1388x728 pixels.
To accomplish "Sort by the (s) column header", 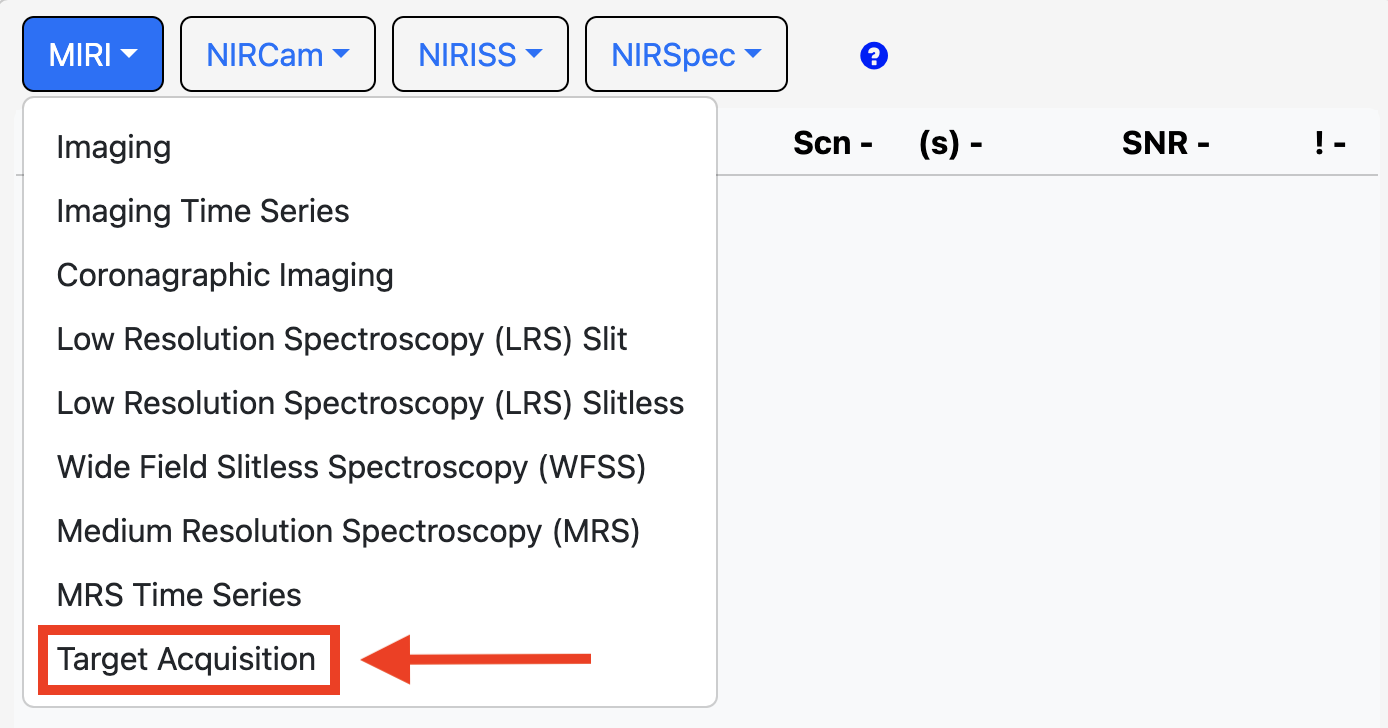I will tap(950, 144).
